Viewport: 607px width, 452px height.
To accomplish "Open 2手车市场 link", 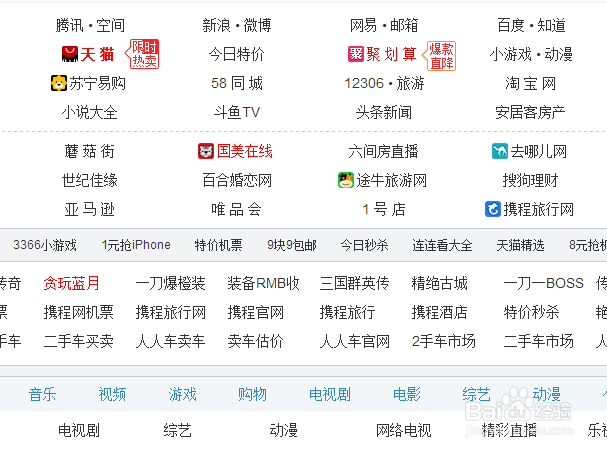I will pos(443,341).
